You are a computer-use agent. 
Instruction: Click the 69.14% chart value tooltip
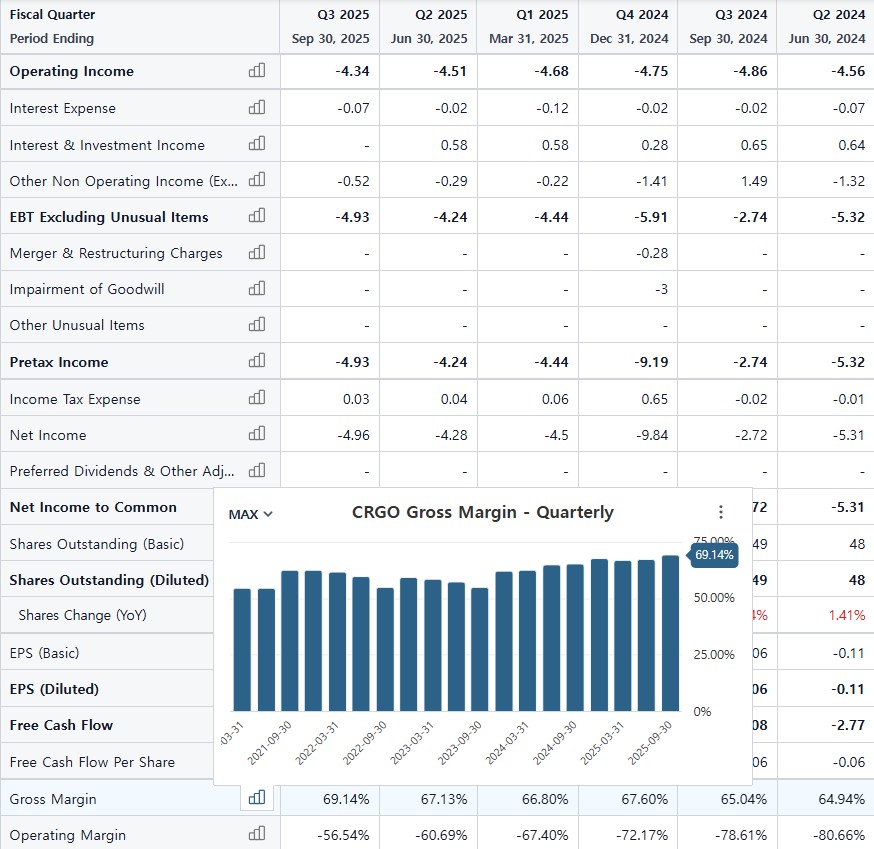pyautogui.click(x=714, y=554)
